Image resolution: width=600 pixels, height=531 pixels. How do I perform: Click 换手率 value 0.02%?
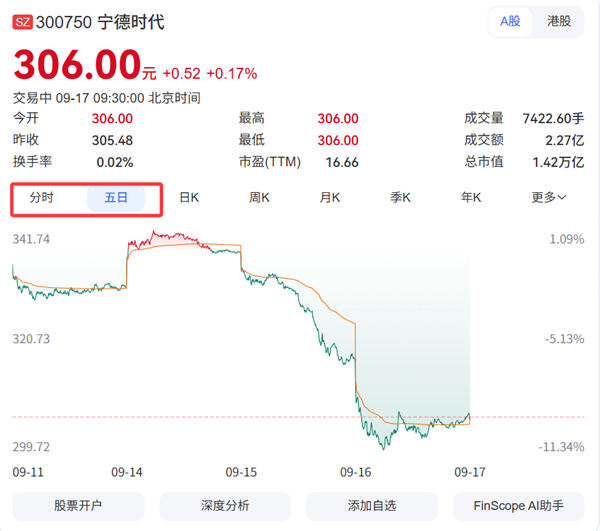(115, 162)
